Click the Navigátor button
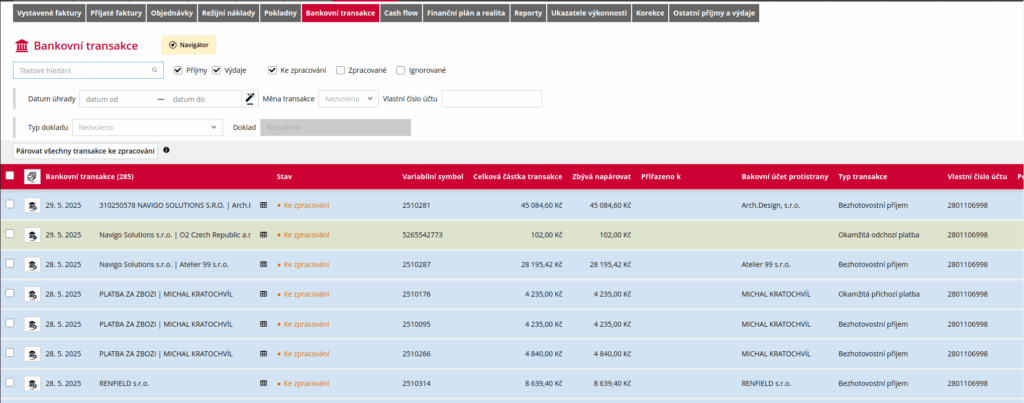The image size is (1024, 403). (x=189, y=45)
